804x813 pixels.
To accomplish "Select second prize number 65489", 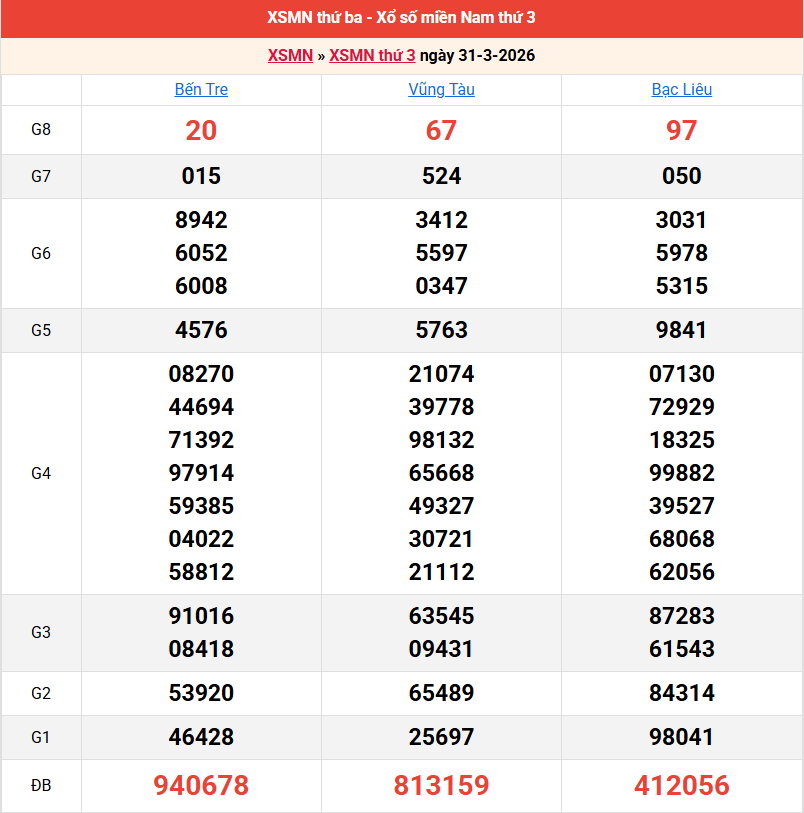I will 441,693.
